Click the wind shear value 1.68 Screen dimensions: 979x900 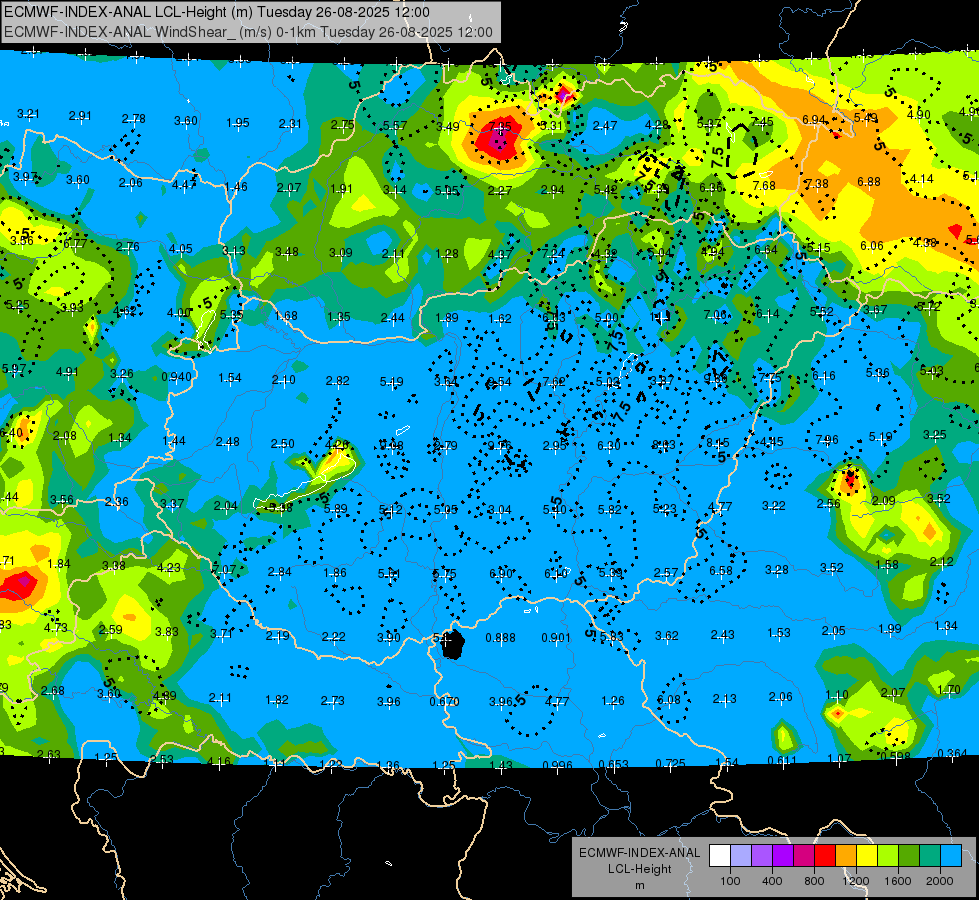(x=285, y=315)
